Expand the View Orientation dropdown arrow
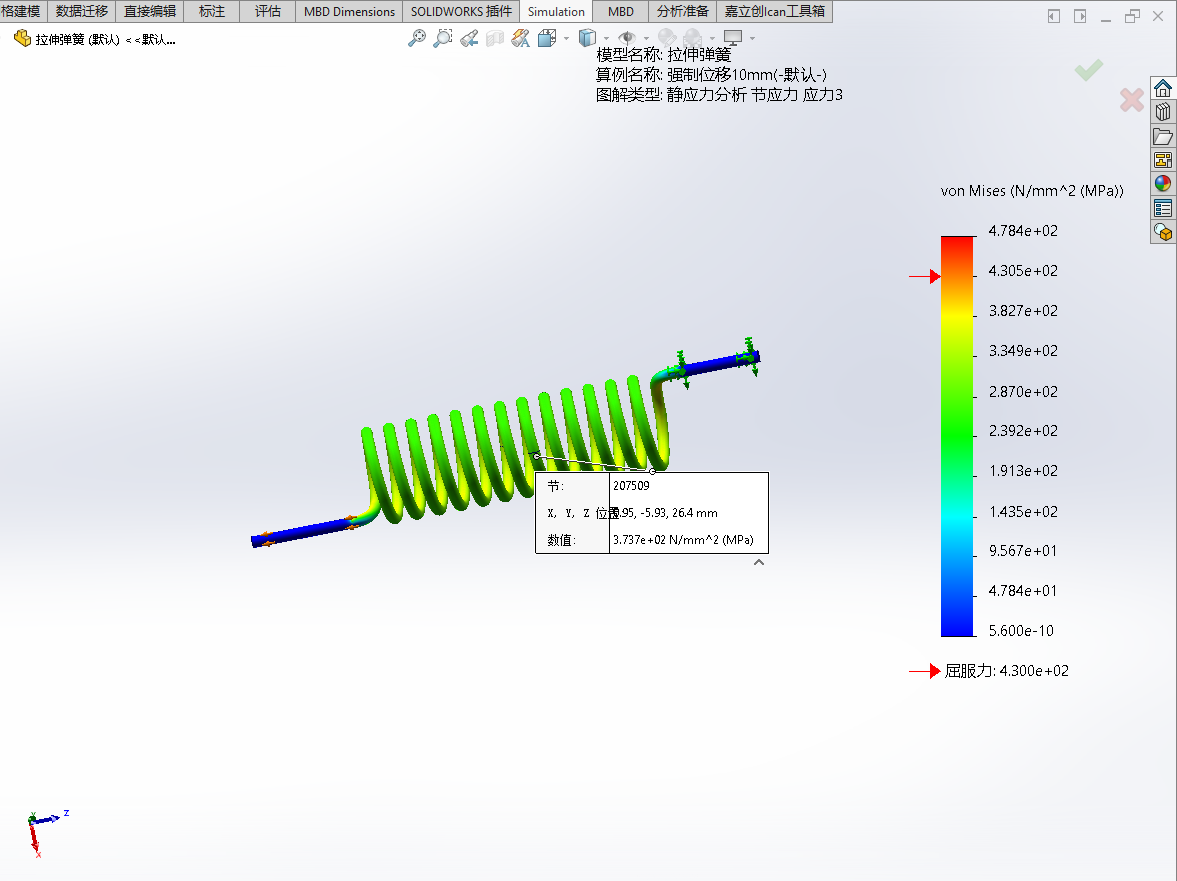This screenshot has width=1177, height=881. point(566,38)
